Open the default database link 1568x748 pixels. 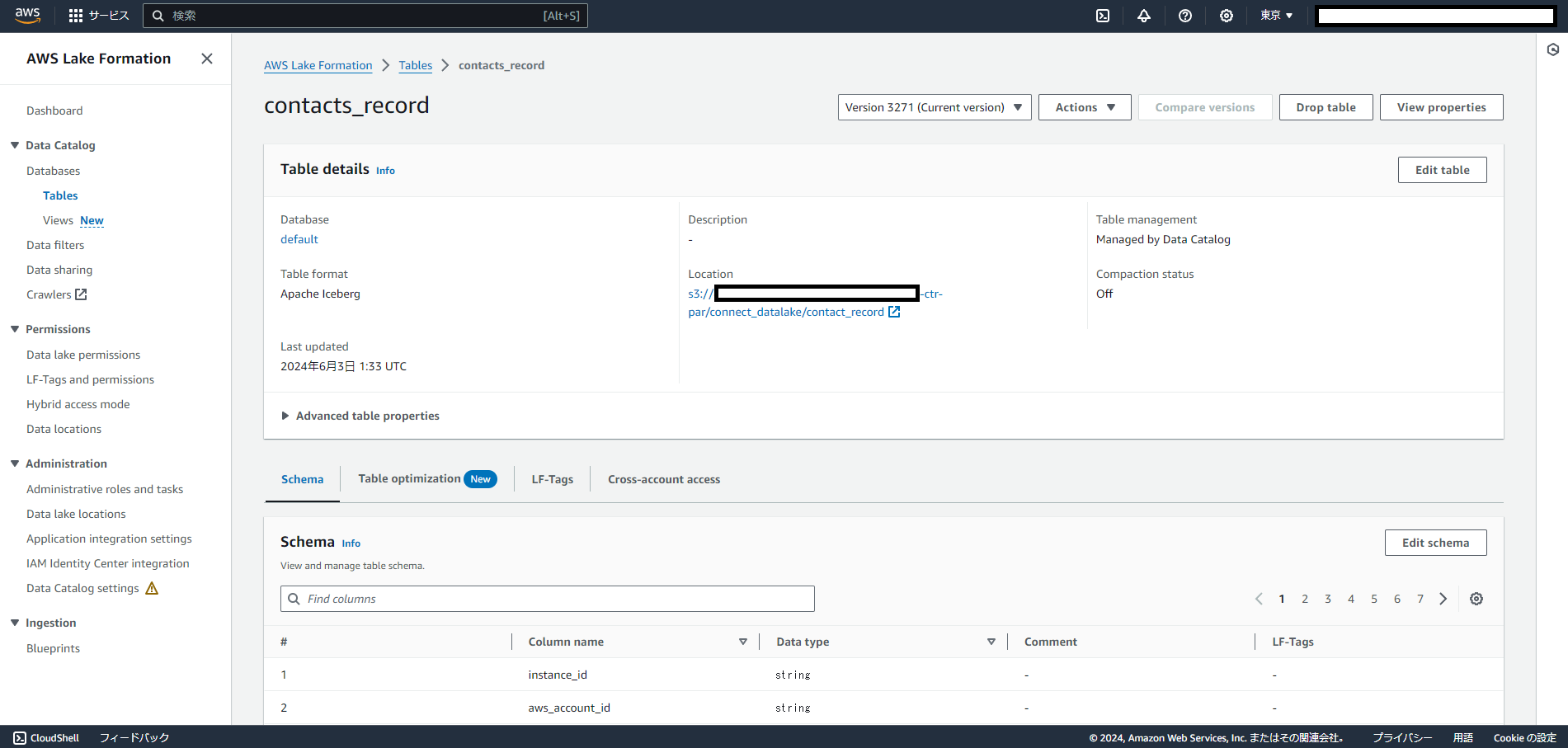pyautogui.click(x=299, y=239)
